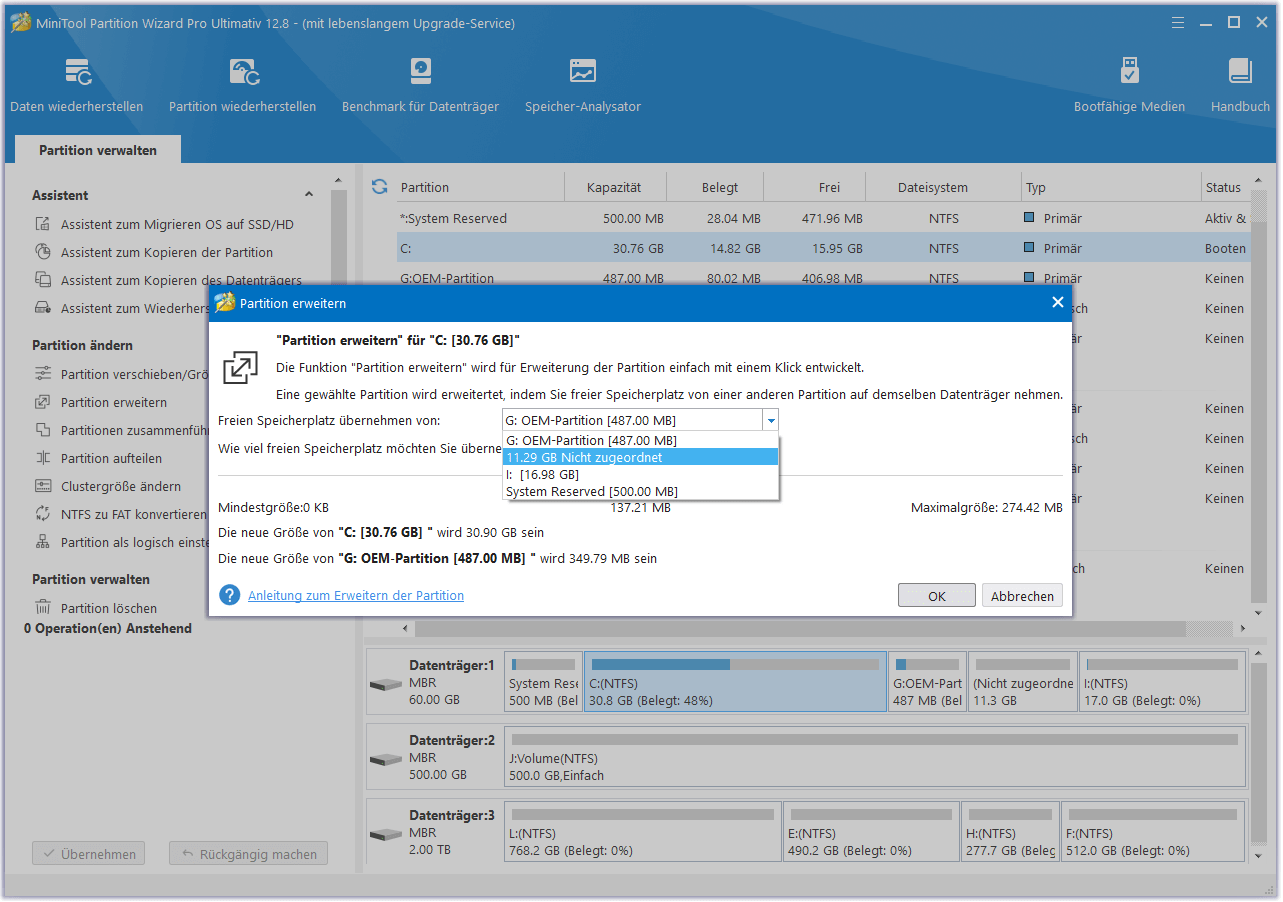Select I:(NTFS) 17.0 GB block
The width and height of the screenshot is (1283, 902).
pyautogui.click(x=1163, y=682)
